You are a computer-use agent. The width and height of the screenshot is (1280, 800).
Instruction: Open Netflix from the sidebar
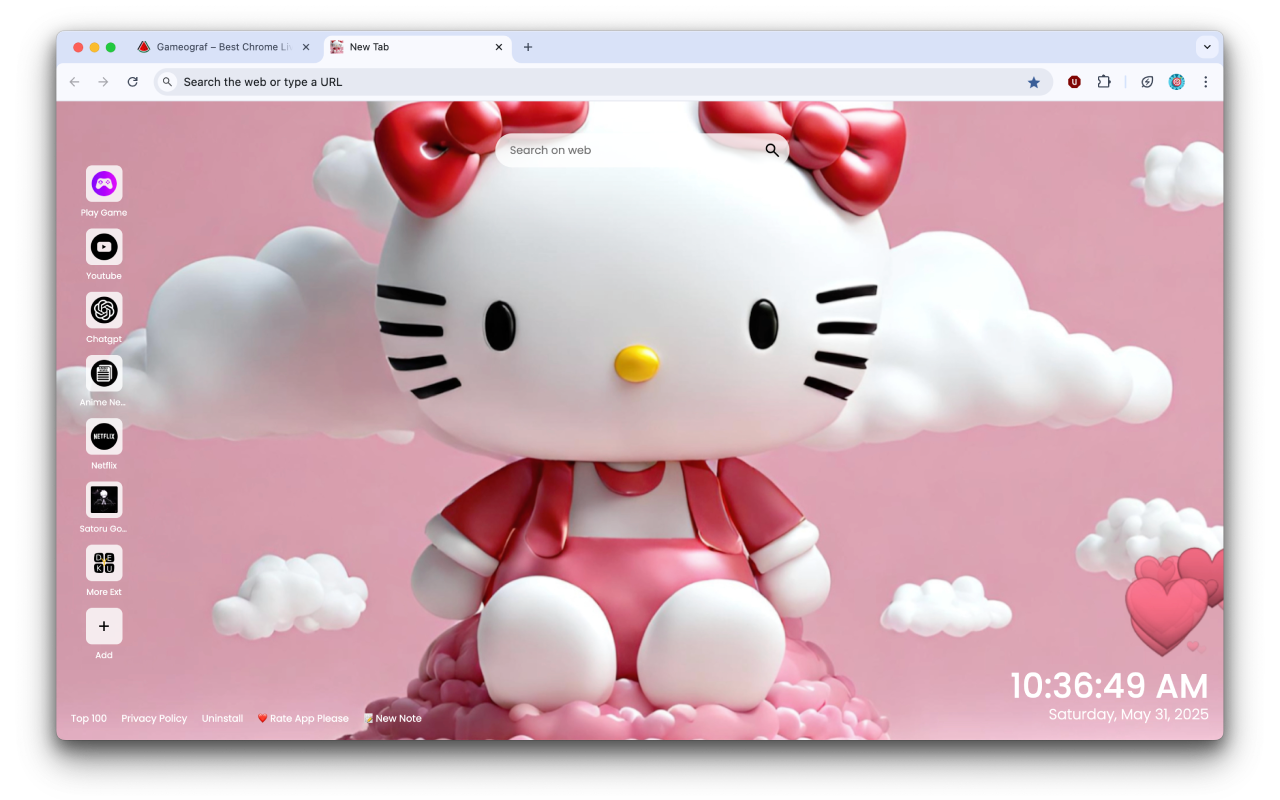[x=104, y=437]
